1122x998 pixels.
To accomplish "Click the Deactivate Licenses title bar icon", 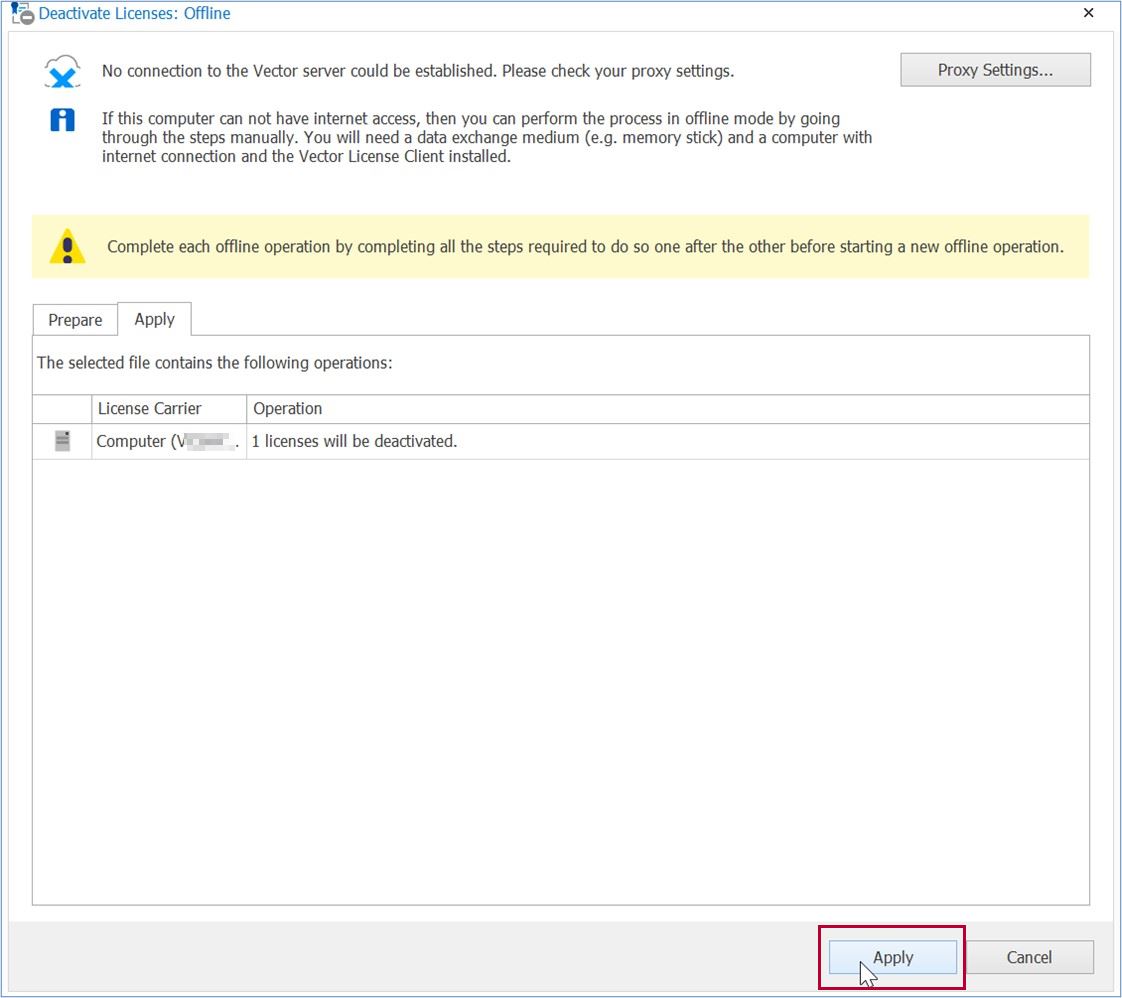I will pyautogui.click(x=21, y=13).
